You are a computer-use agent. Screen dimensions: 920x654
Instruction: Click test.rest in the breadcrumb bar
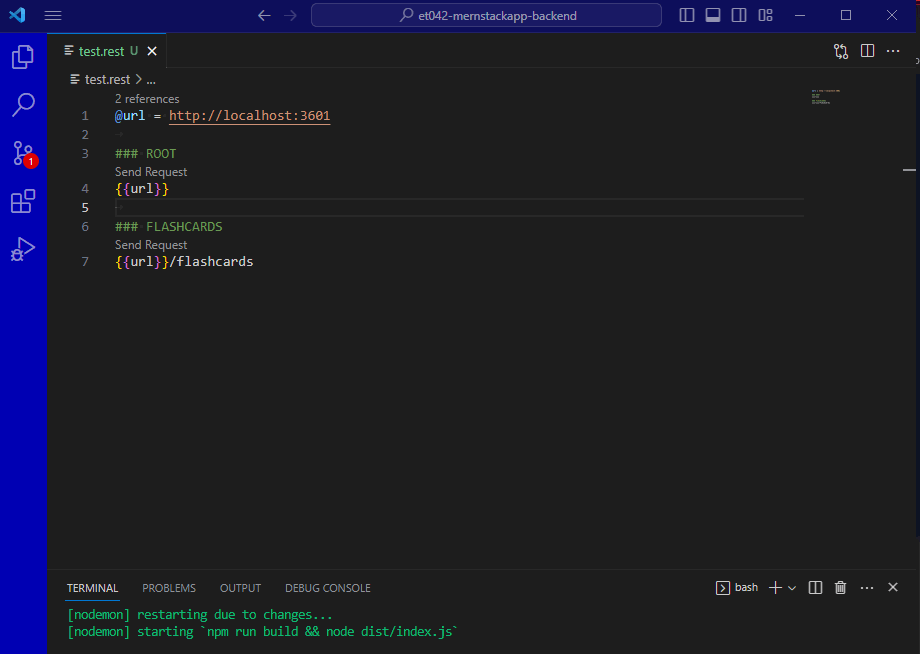tap(107, 79)
